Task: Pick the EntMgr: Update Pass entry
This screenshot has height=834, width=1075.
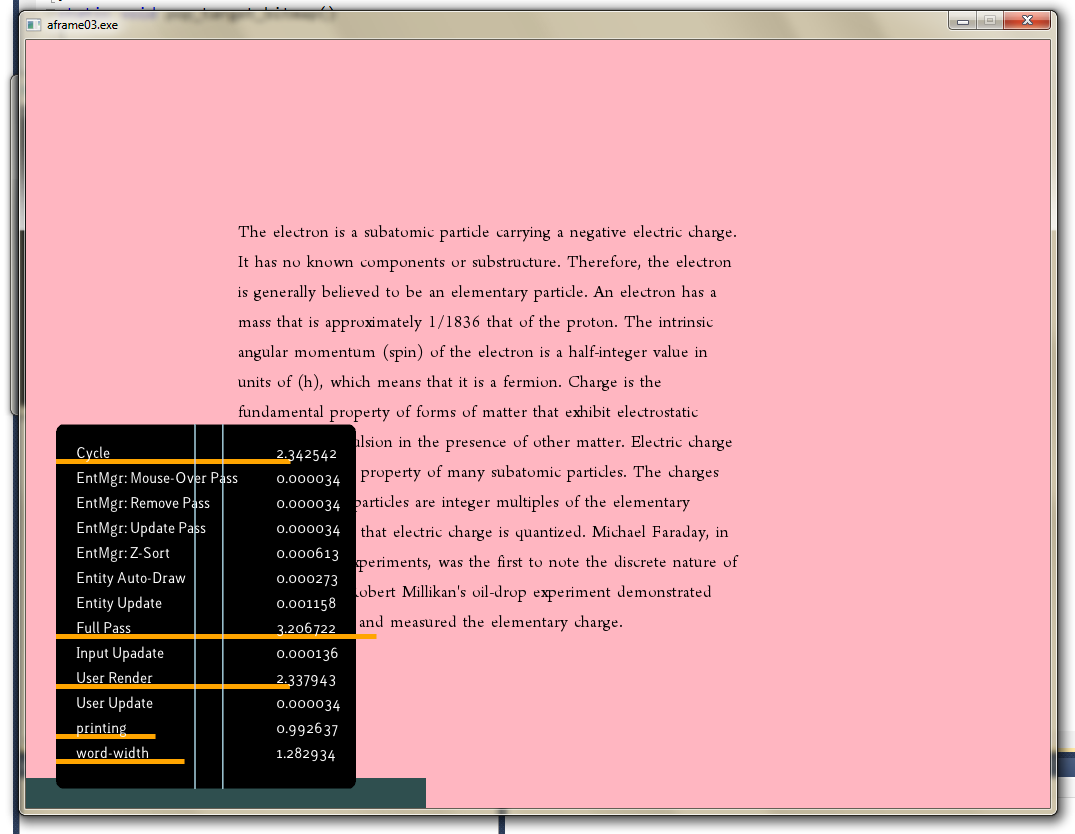Action: point(141,528)
